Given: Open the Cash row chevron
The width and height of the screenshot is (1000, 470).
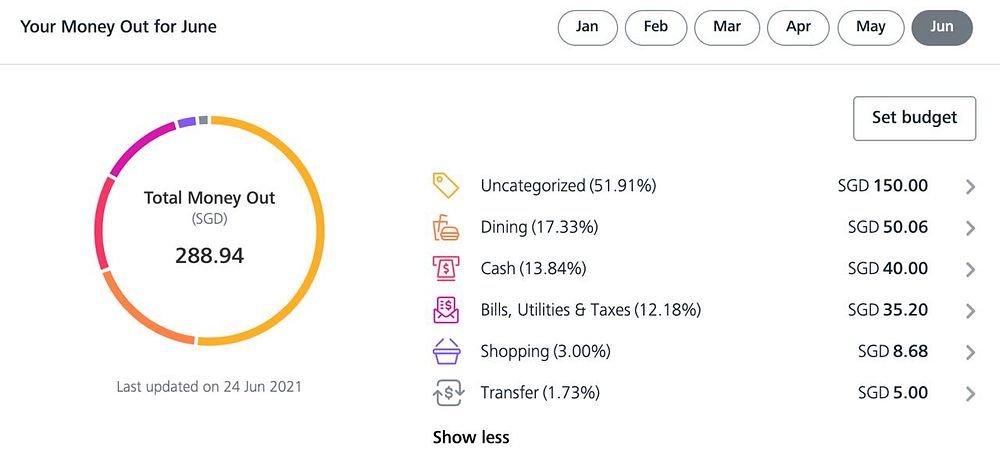Looking at the screenshot, I should tap(970, 269).
